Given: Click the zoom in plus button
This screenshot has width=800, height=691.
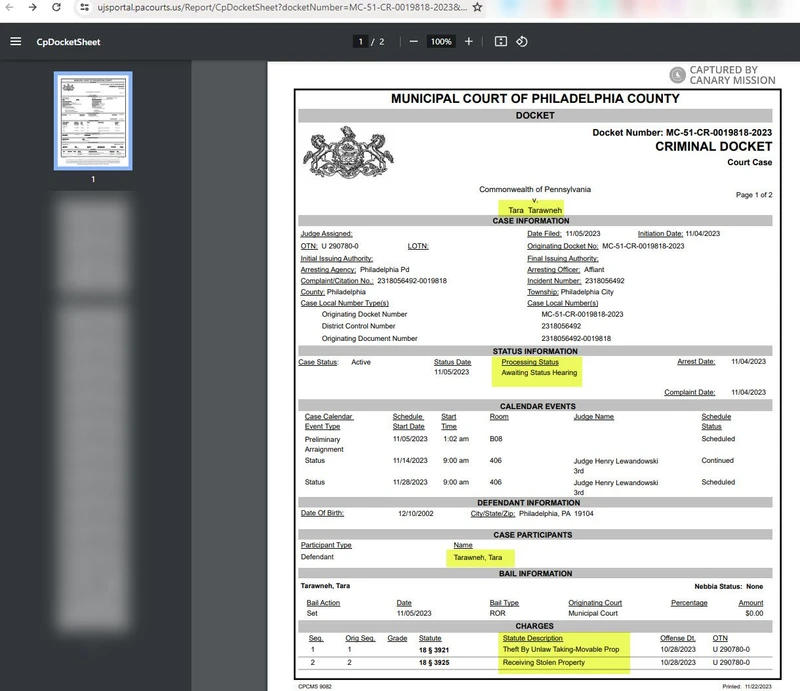Looking at the screenshot, I should (x=468, y=42).
